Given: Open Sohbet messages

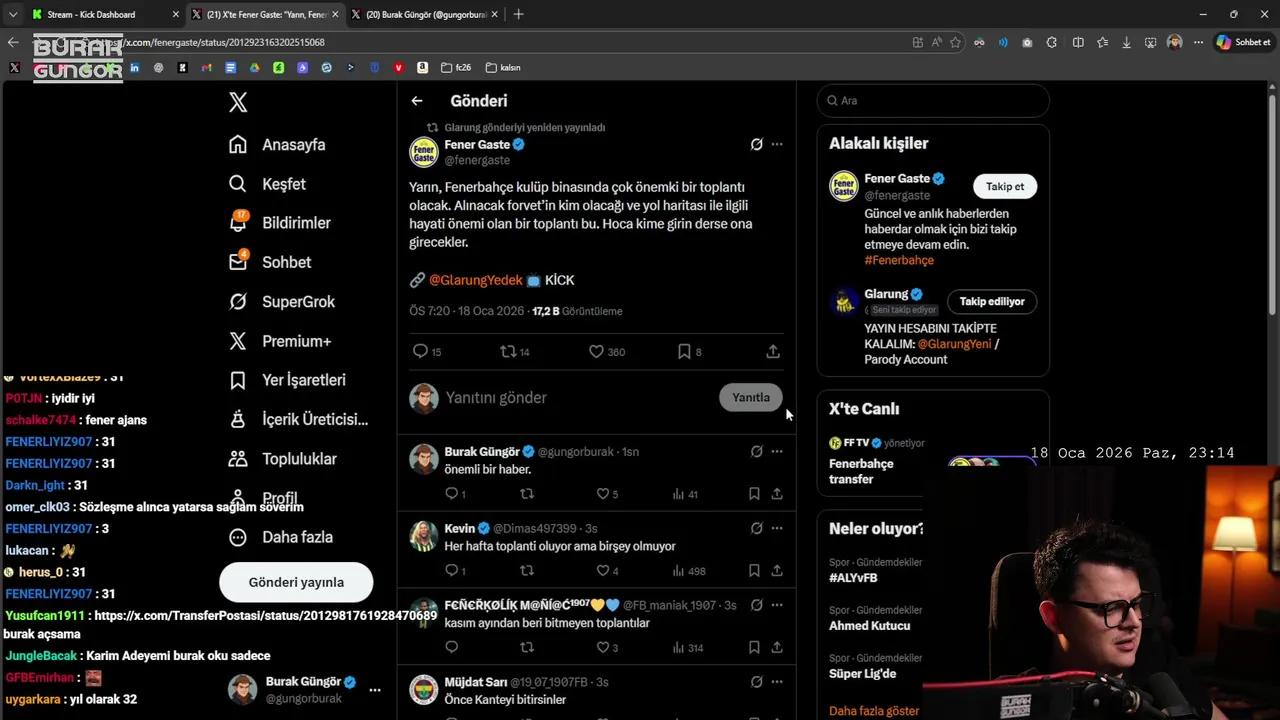Looking at the screenshot, I should [270, 262].
